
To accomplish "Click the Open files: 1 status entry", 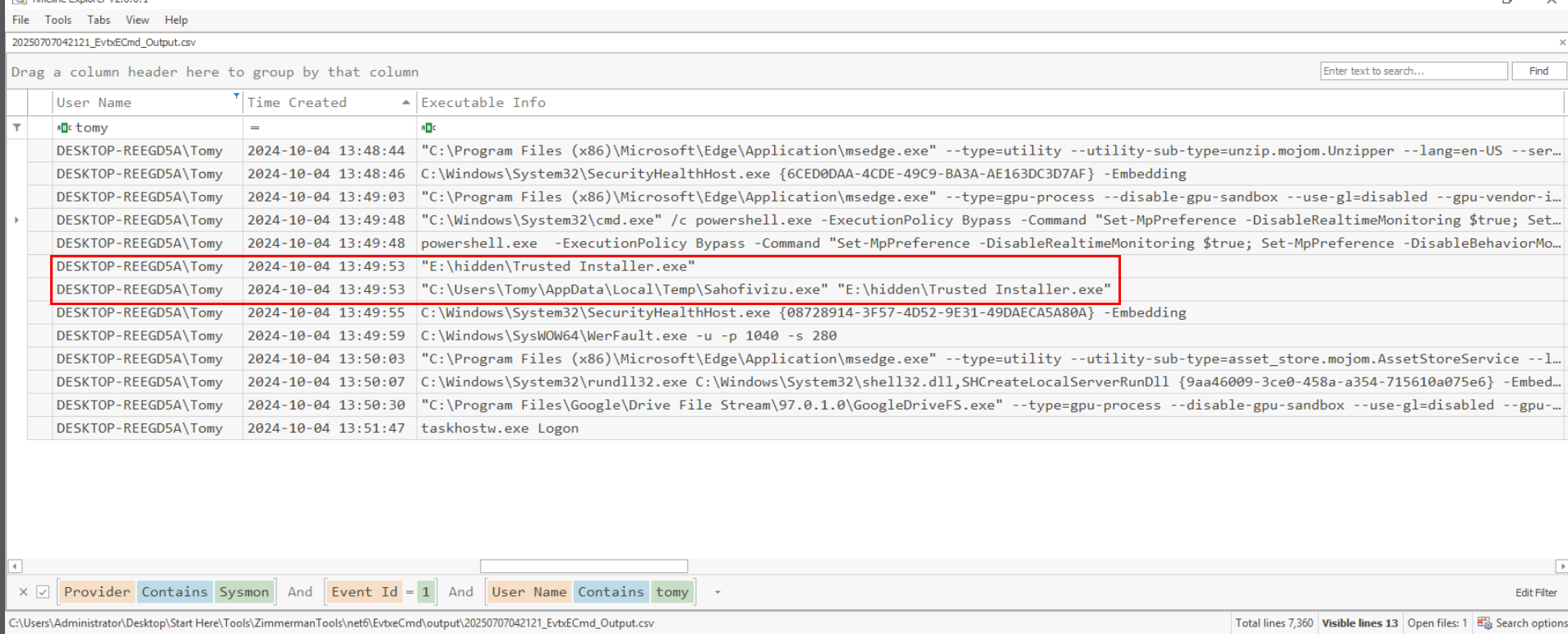I will tap(1437, 623).
